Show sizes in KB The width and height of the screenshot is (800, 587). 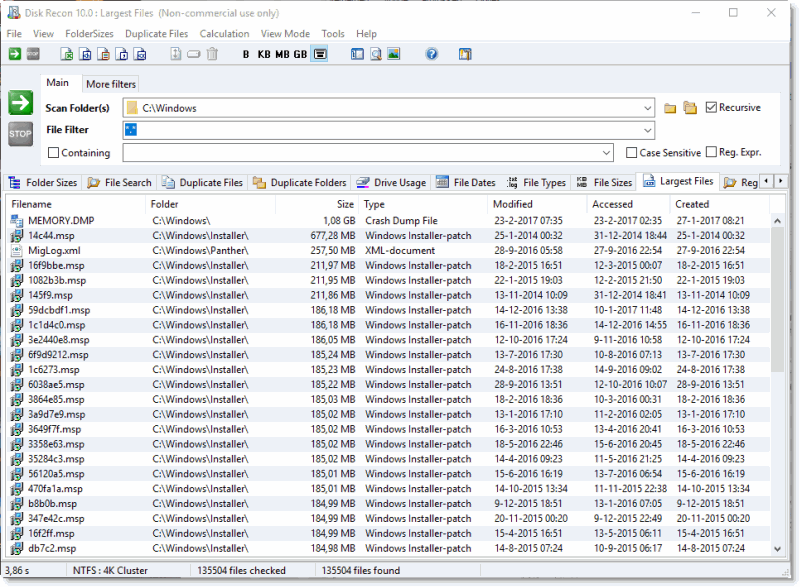tap(264, 54)
